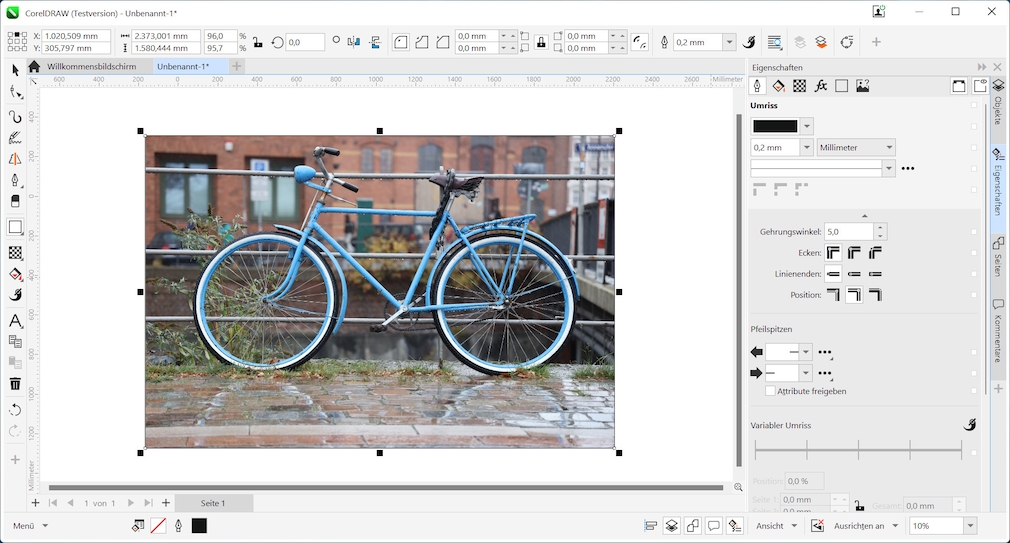Toggle edit corners together lock

pos(541,43)
